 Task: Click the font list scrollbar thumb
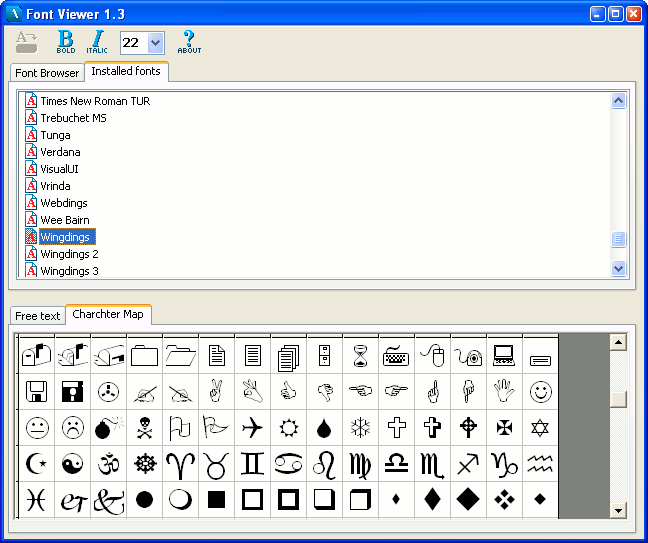pos(618,239)
